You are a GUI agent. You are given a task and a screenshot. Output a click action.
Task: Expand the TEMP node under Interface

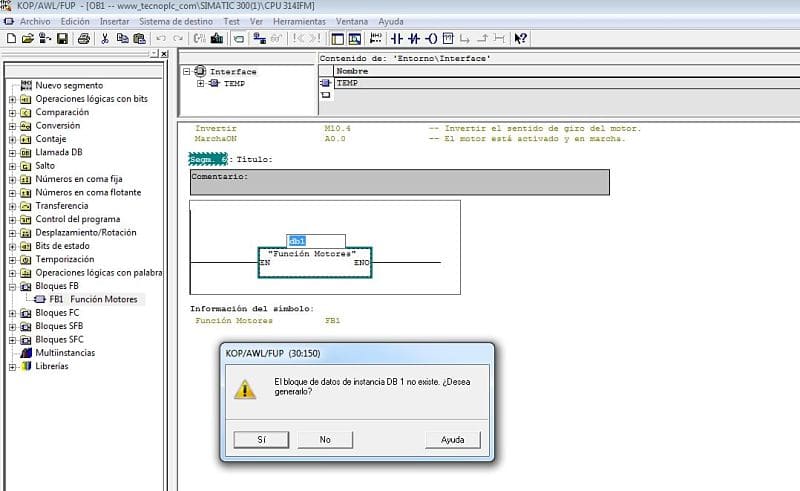coord(201,83)
